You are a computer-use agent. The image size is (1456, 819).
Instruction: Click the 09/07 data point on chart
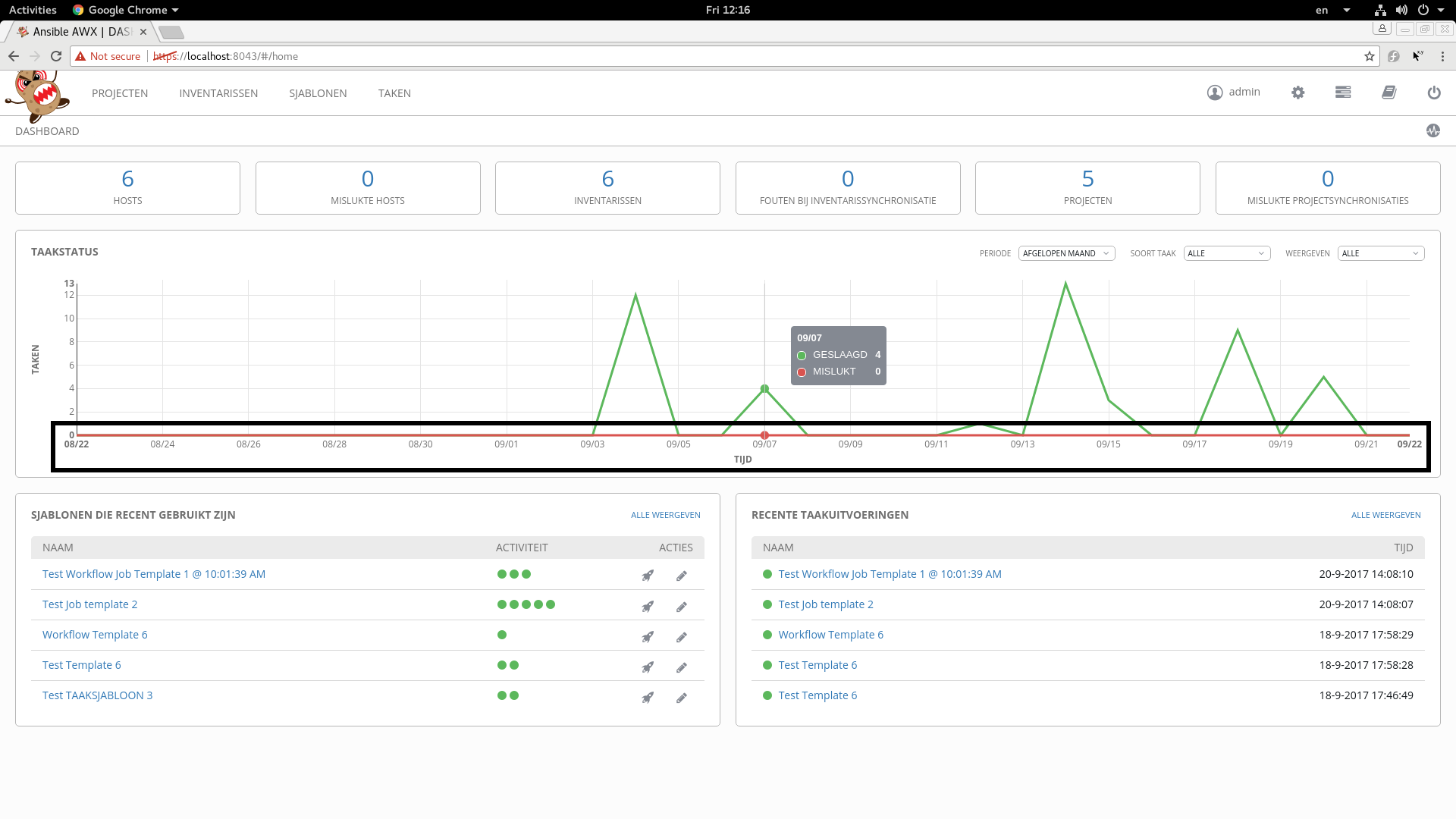pos(764,389)
